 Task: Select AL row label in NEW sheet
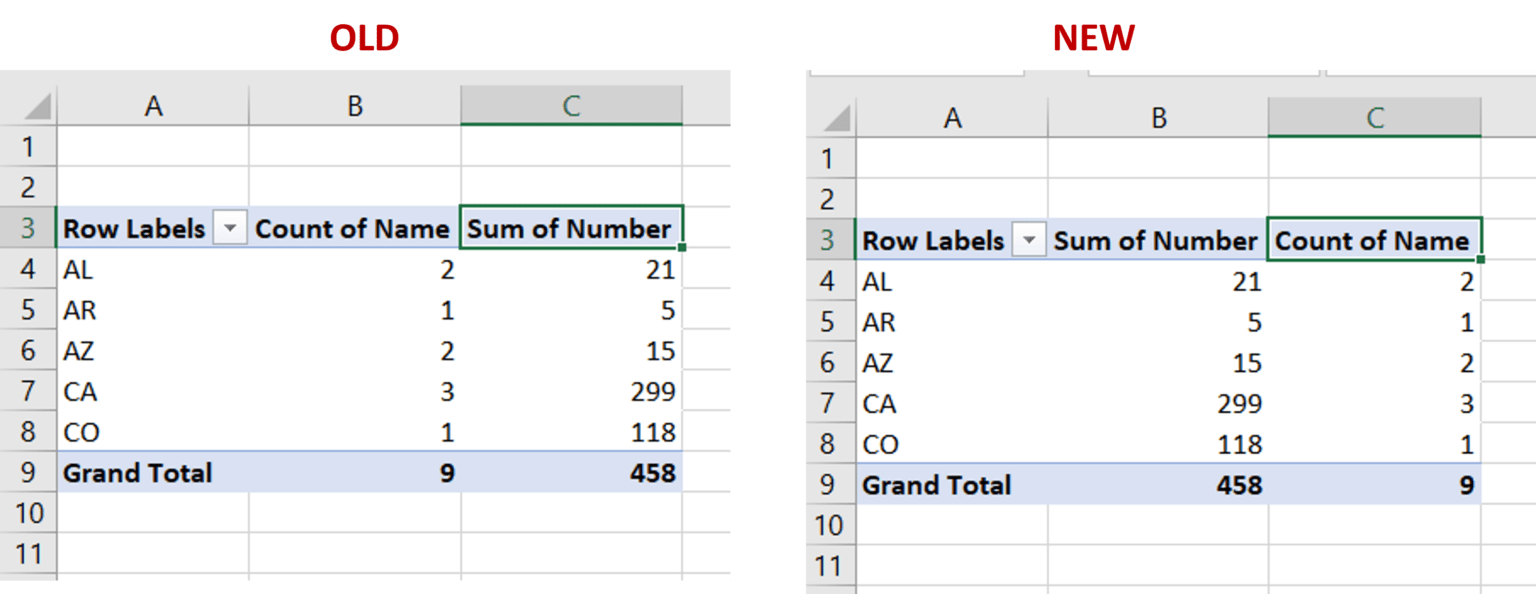(877, 282)
